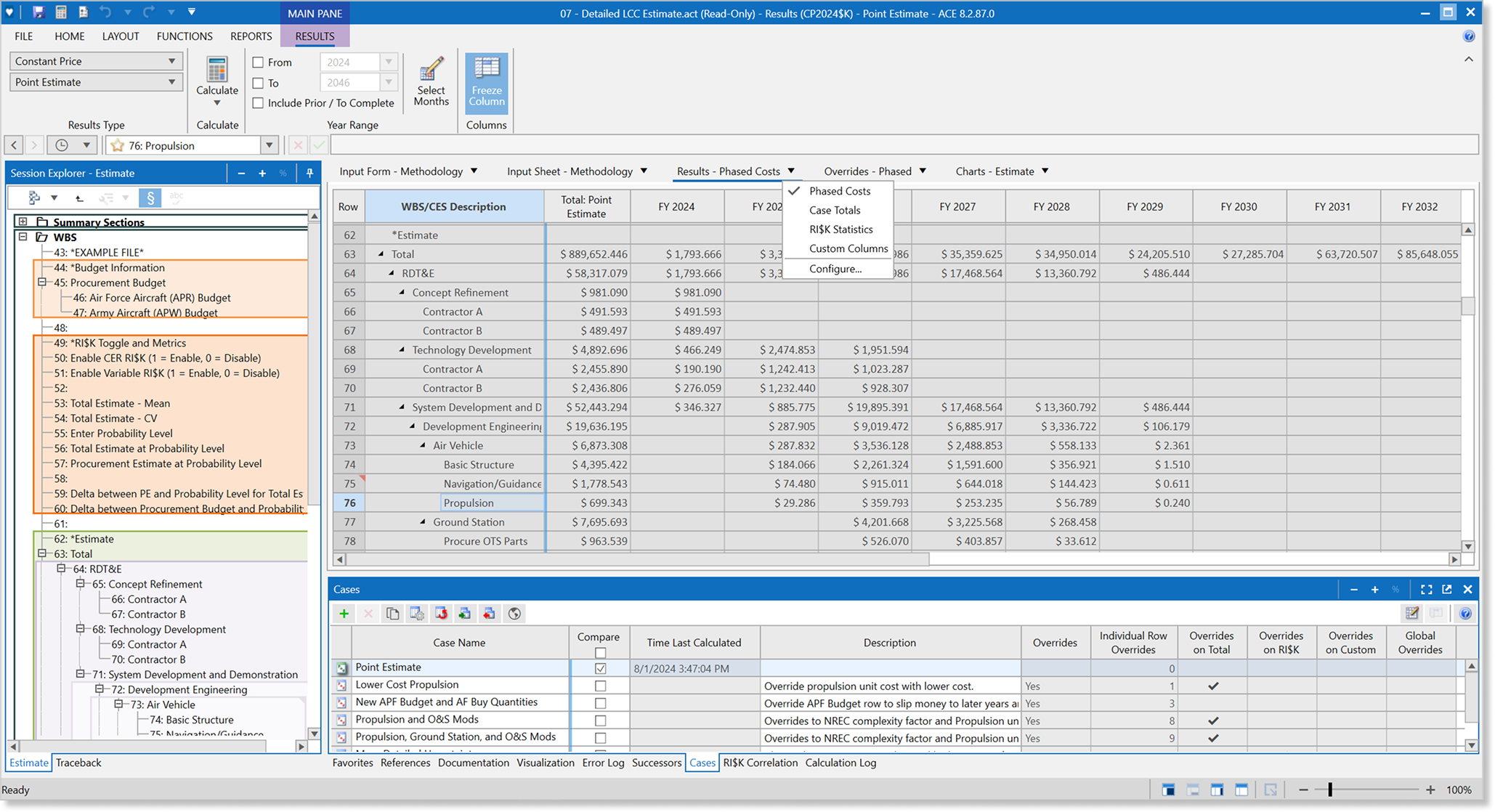Switch to the Traceback tab
The image size is (1495, 812).
point(78,763)
